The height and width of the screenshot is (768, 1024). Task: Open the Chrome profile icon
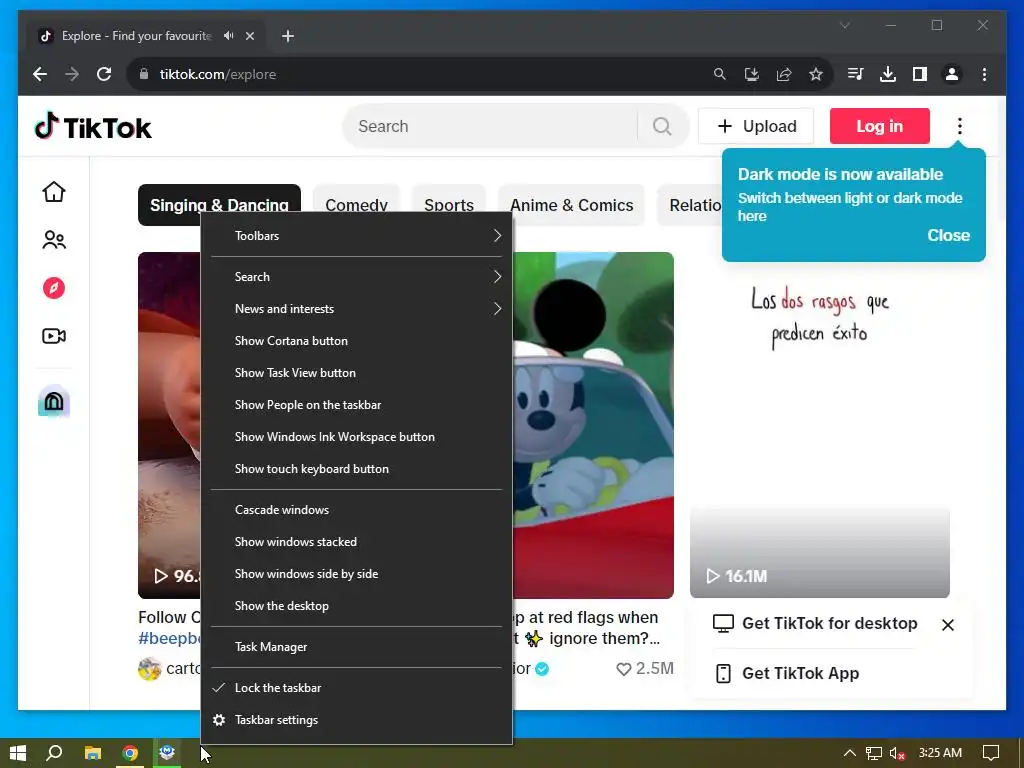(x=952, y=74)
